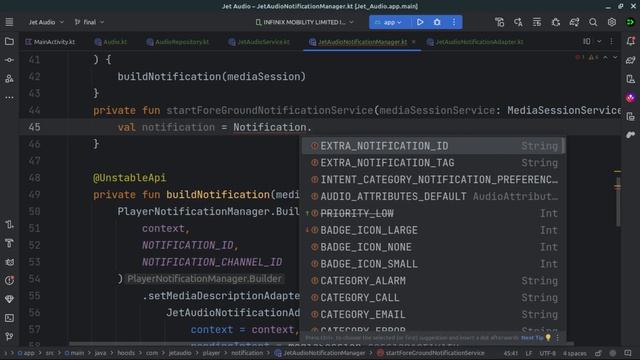Image resolution: width=640 pixels, height=360 pixels.
Task: Switch to Audio.kt tab
Action: 111,42
